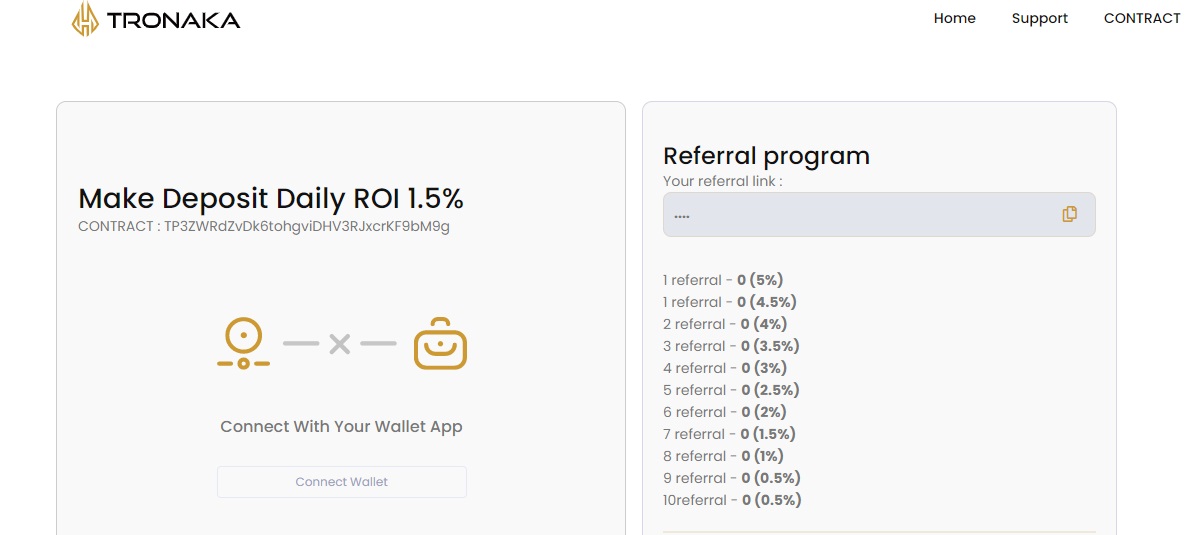This screenshot has width=1201, height=535.
Task: Click the gold user location icon
Action: [243, 343]
